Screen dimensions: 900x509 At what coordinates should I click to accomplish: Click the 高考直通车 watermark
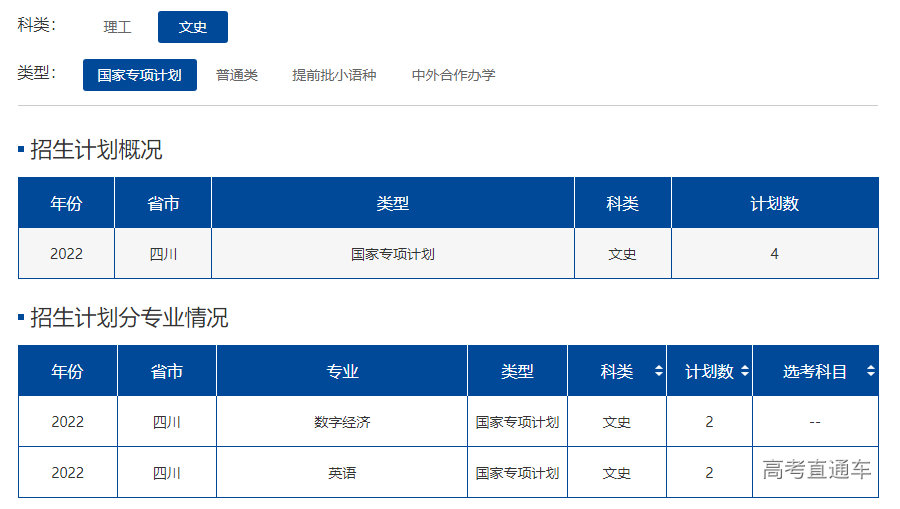pos(816,470)
